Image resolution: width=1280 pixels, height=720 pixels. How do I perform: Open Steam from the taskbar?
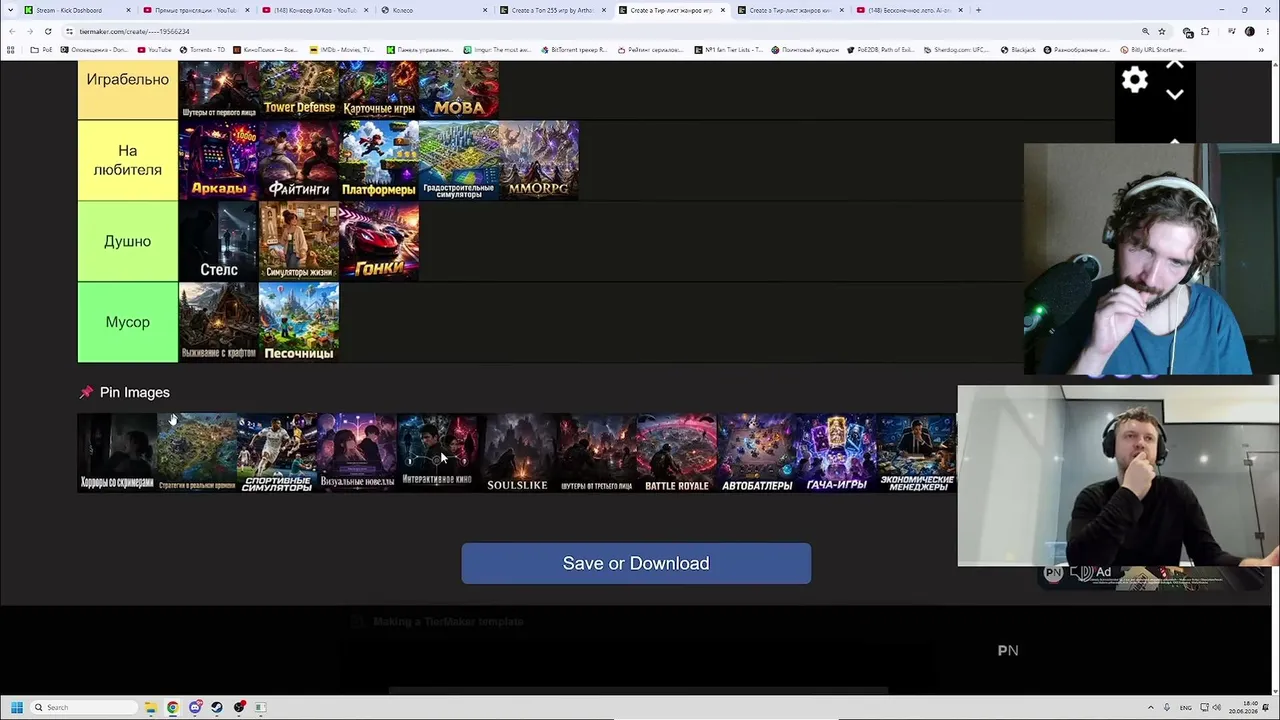(x=217, y=707)
